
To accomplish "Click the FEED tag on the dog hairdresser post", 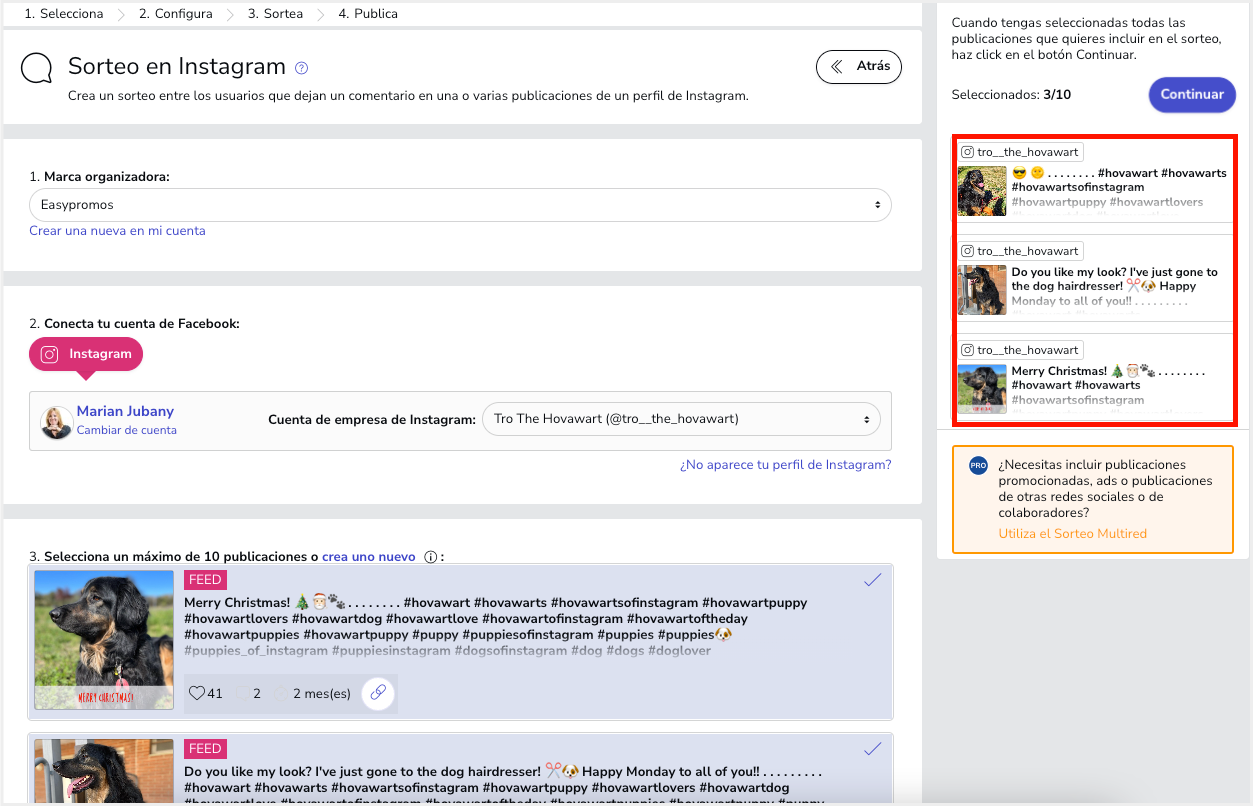I will pyautogui.click(x=205, y=749).
